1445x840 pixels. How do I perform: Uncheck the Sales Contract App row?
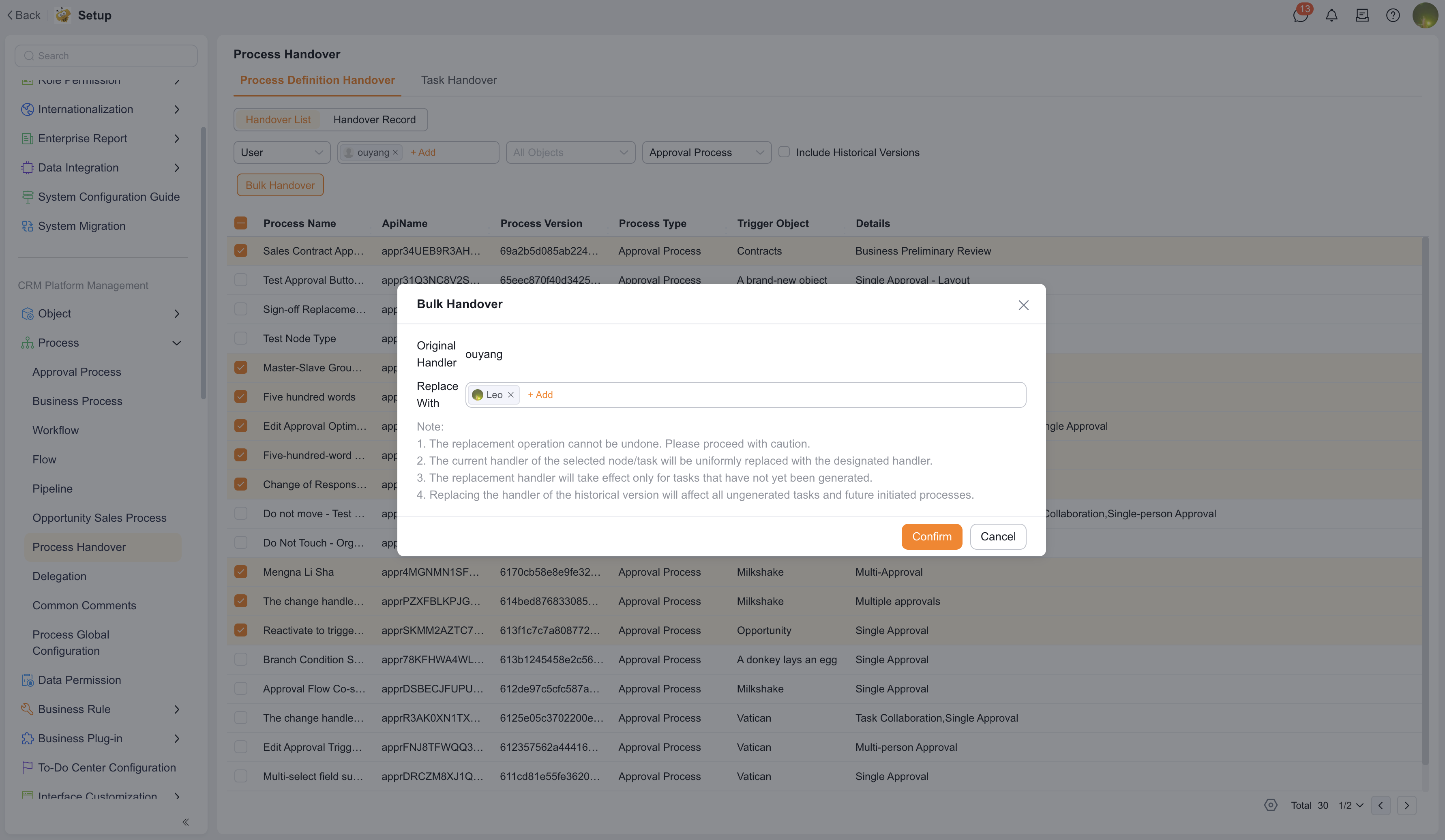241,251
